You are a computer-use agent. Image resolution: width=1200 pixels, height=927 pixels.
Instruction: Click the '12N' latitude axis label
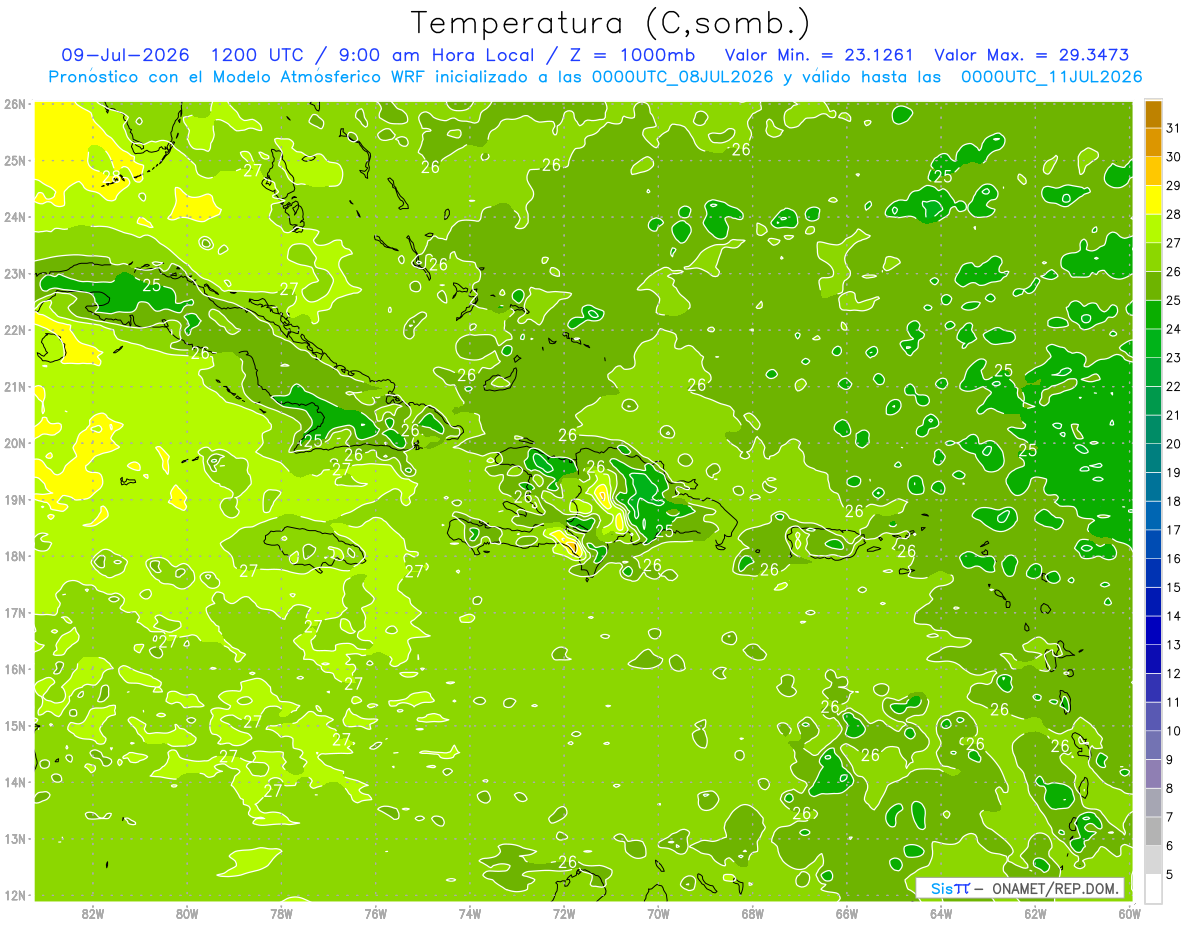pyautogui.click(x=16, y=895)
